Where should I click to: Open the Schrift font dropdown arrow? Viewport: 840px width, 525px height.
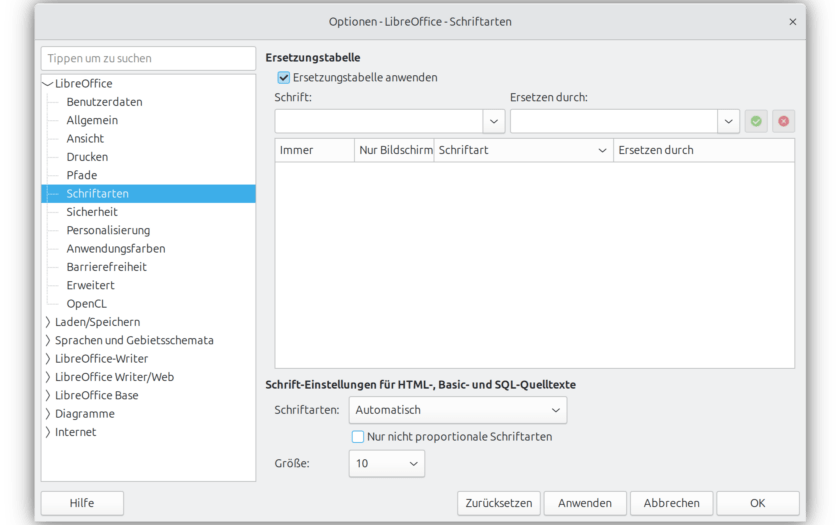point(494,122)
